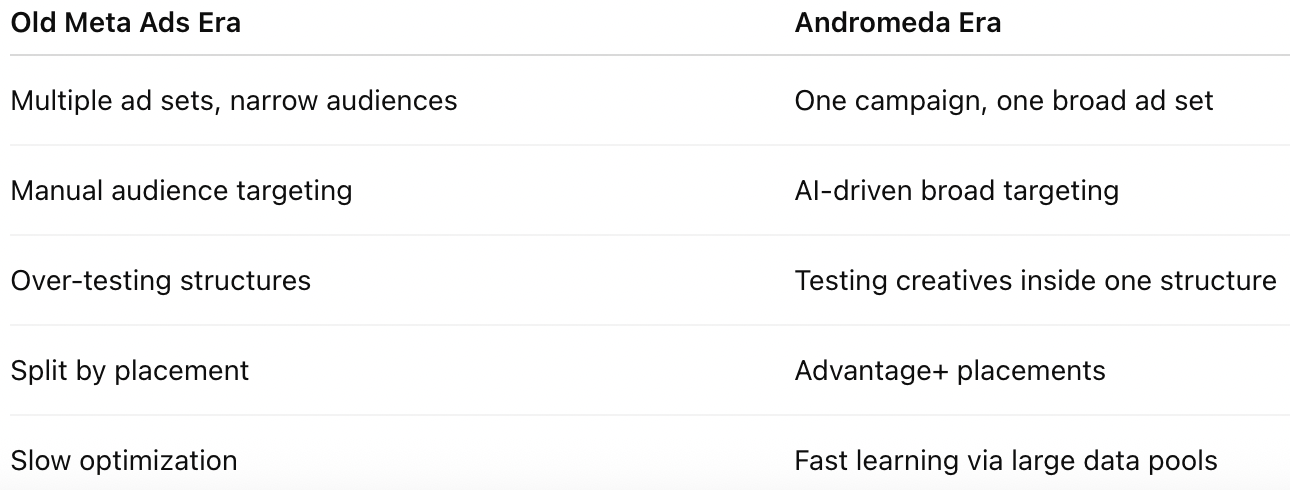Click 'Testing creatives inside one structure' text

click(x=1036, y=280)
